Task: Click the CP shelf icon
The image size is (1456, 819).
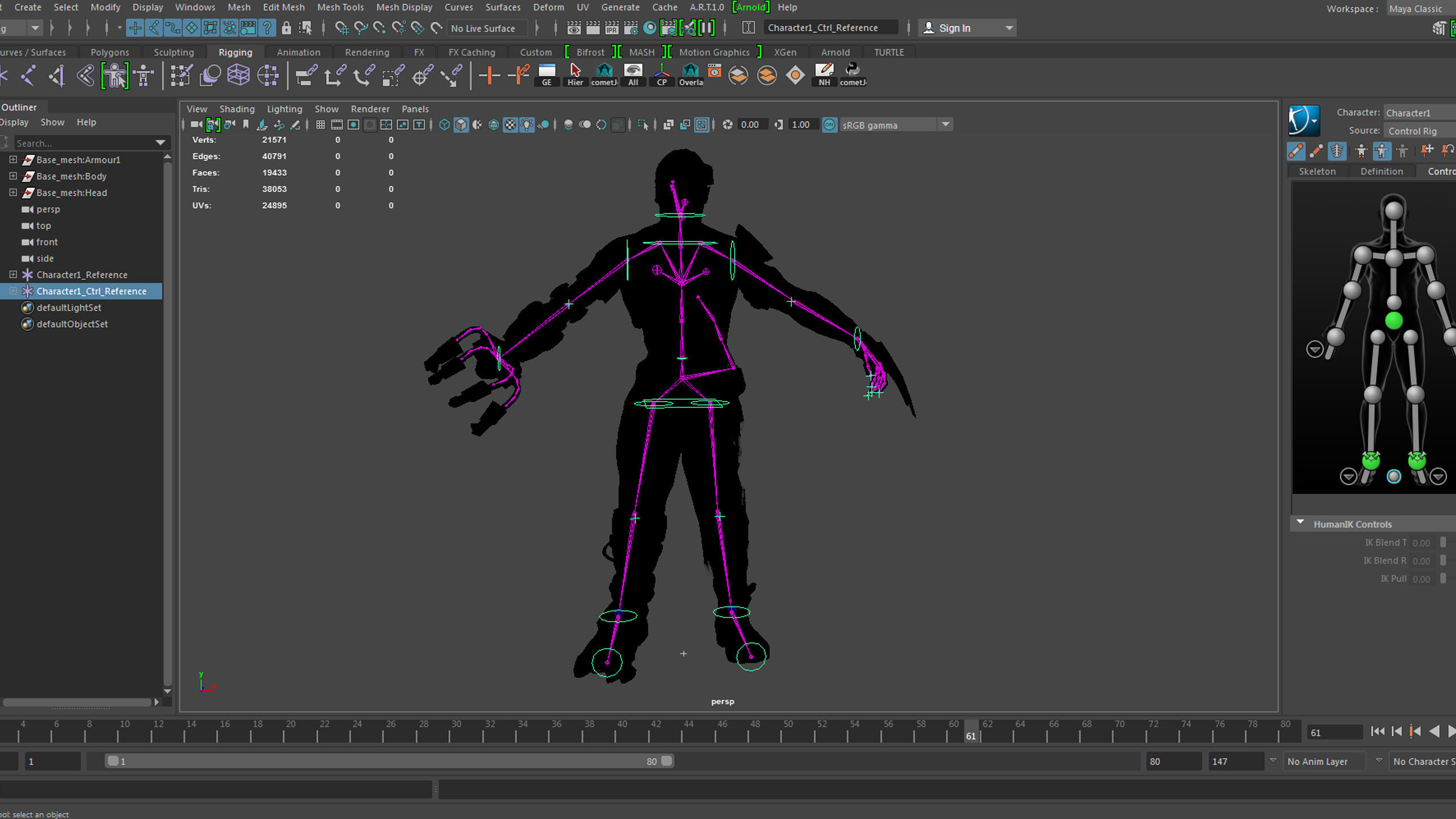Action: tap(661, 75)
